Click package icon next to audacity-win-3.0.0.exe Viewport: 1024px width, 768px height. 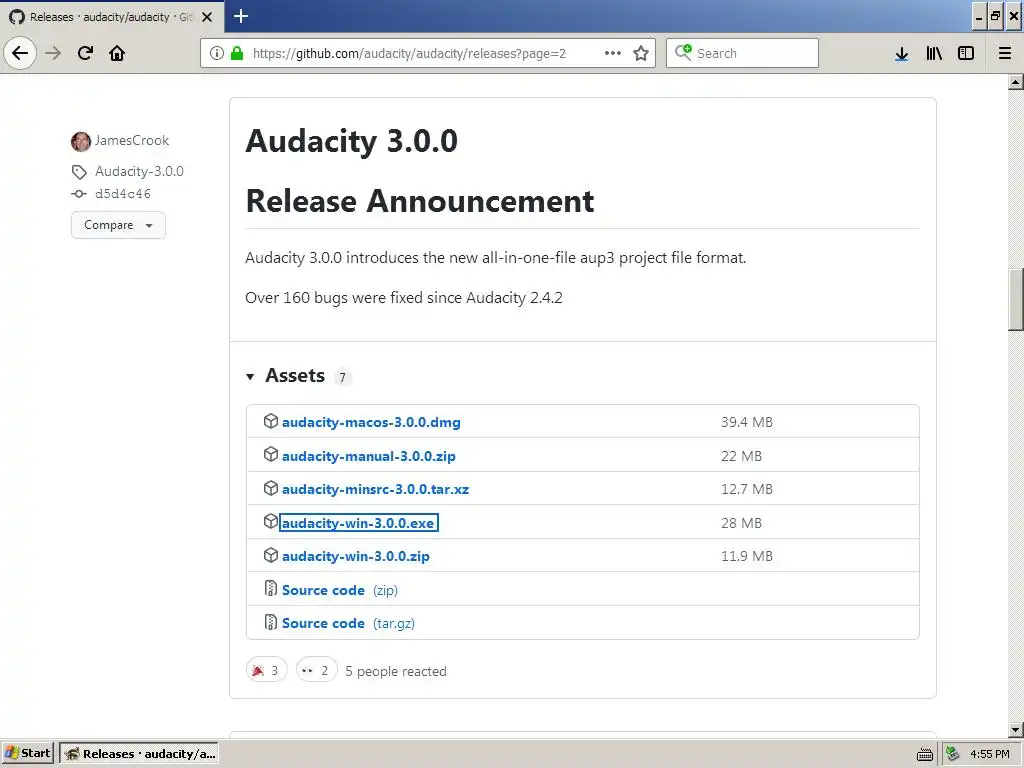(x=270, y=521)
